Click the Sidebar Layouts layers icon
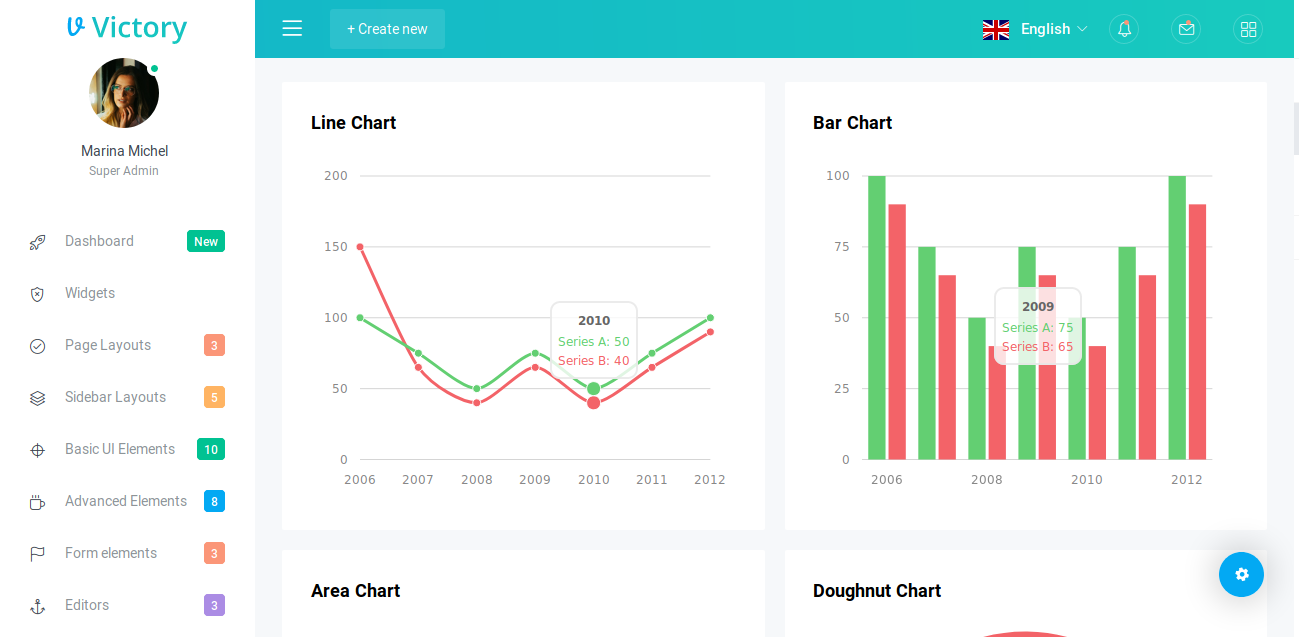Screen dimensions: 1299x637 coord(37,398)
